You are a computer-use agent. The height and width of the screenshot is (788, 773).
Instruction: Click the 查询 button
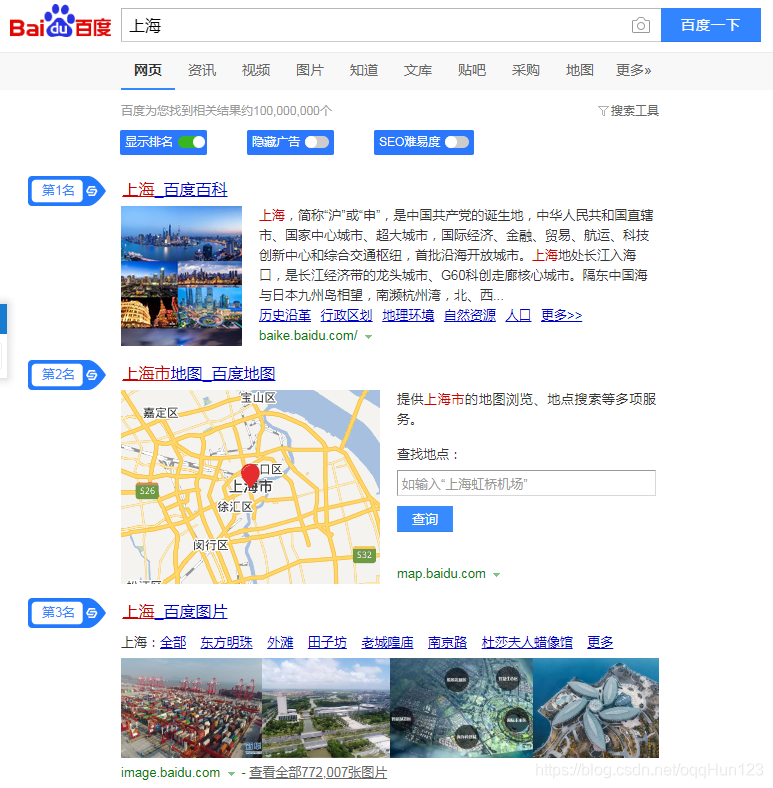425,519
